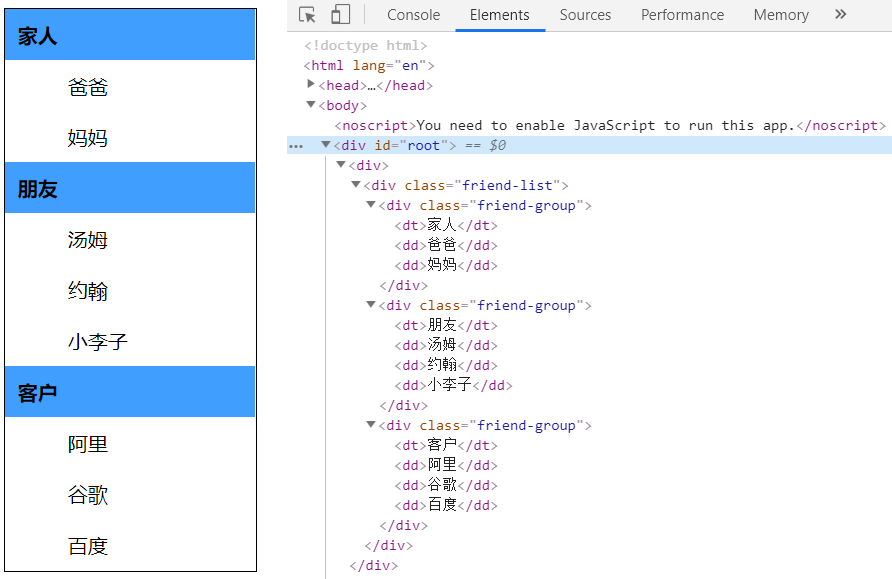Select the dd 妈妈 node
The image size is (892, 579).
coord(446,265)
